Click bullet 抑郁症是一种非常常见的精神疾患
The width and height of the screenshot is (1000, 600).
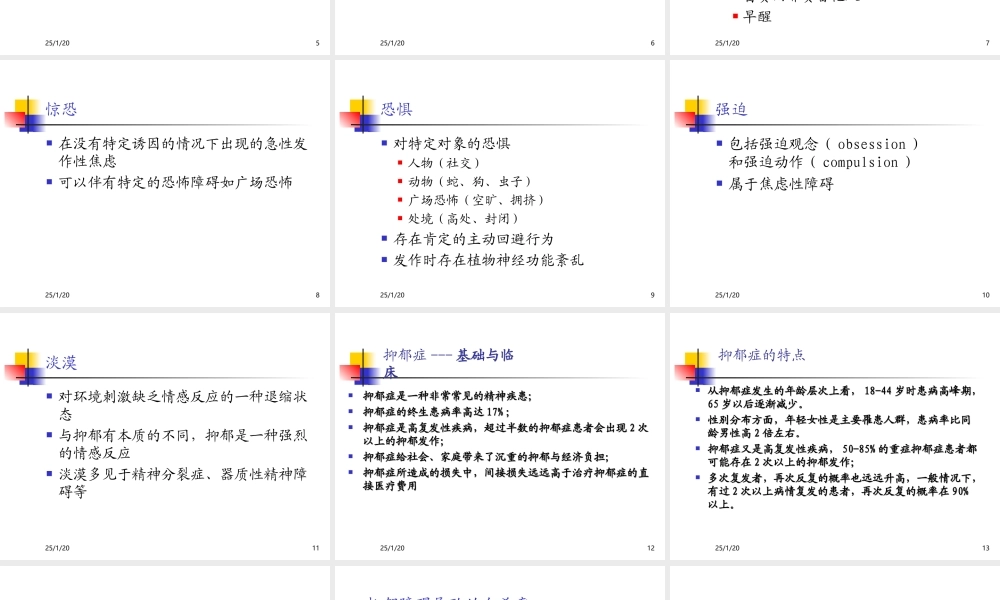(447, 396)
